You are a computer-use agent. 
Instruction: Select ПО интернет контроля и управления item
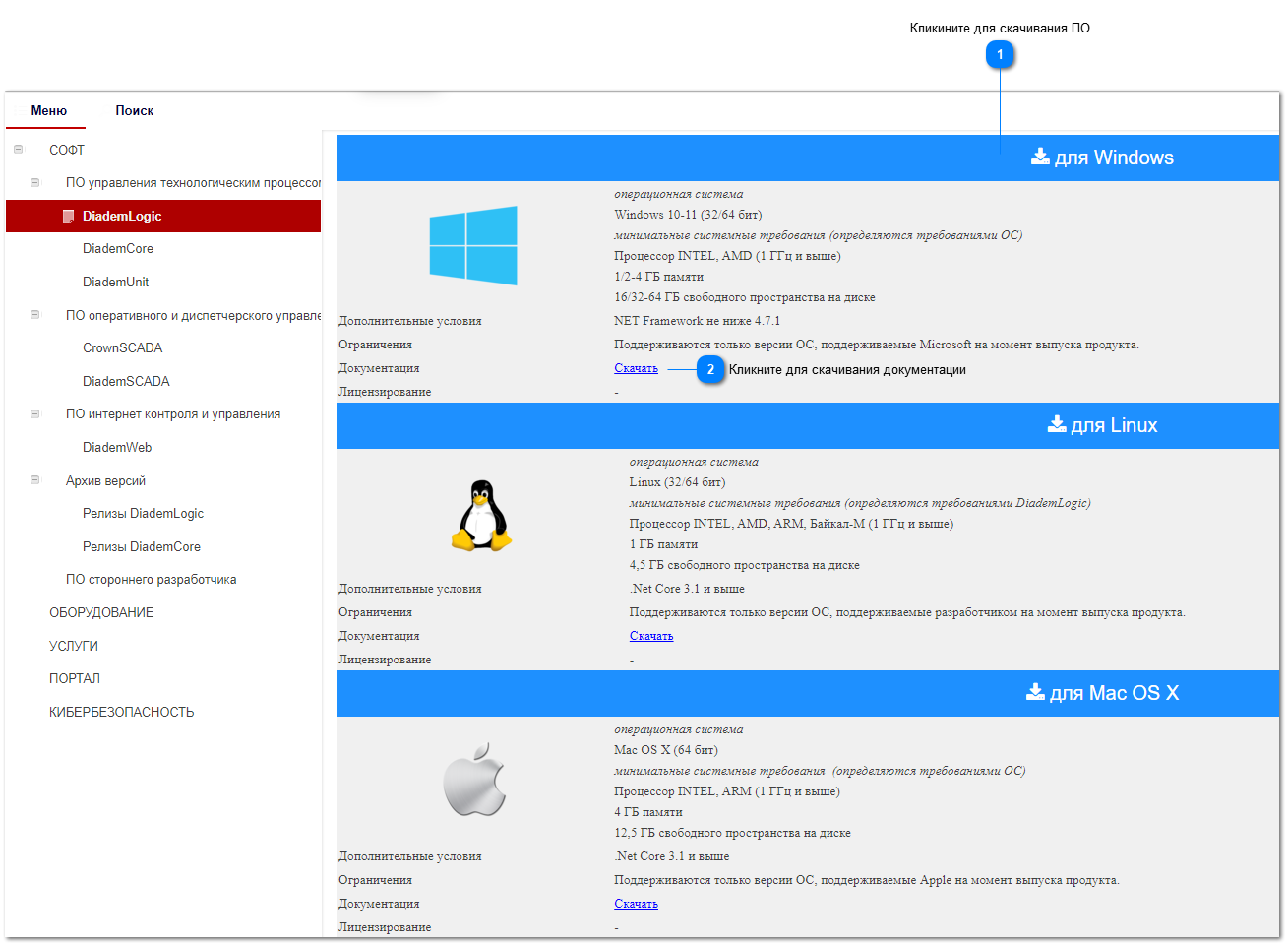(173, 414)
